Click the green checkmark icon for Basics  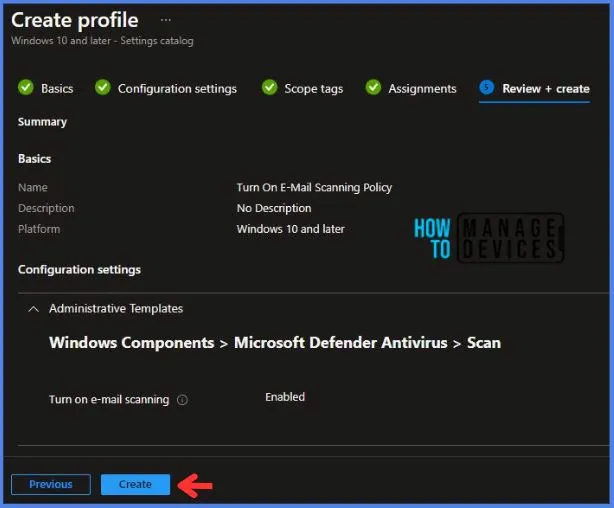26,87
